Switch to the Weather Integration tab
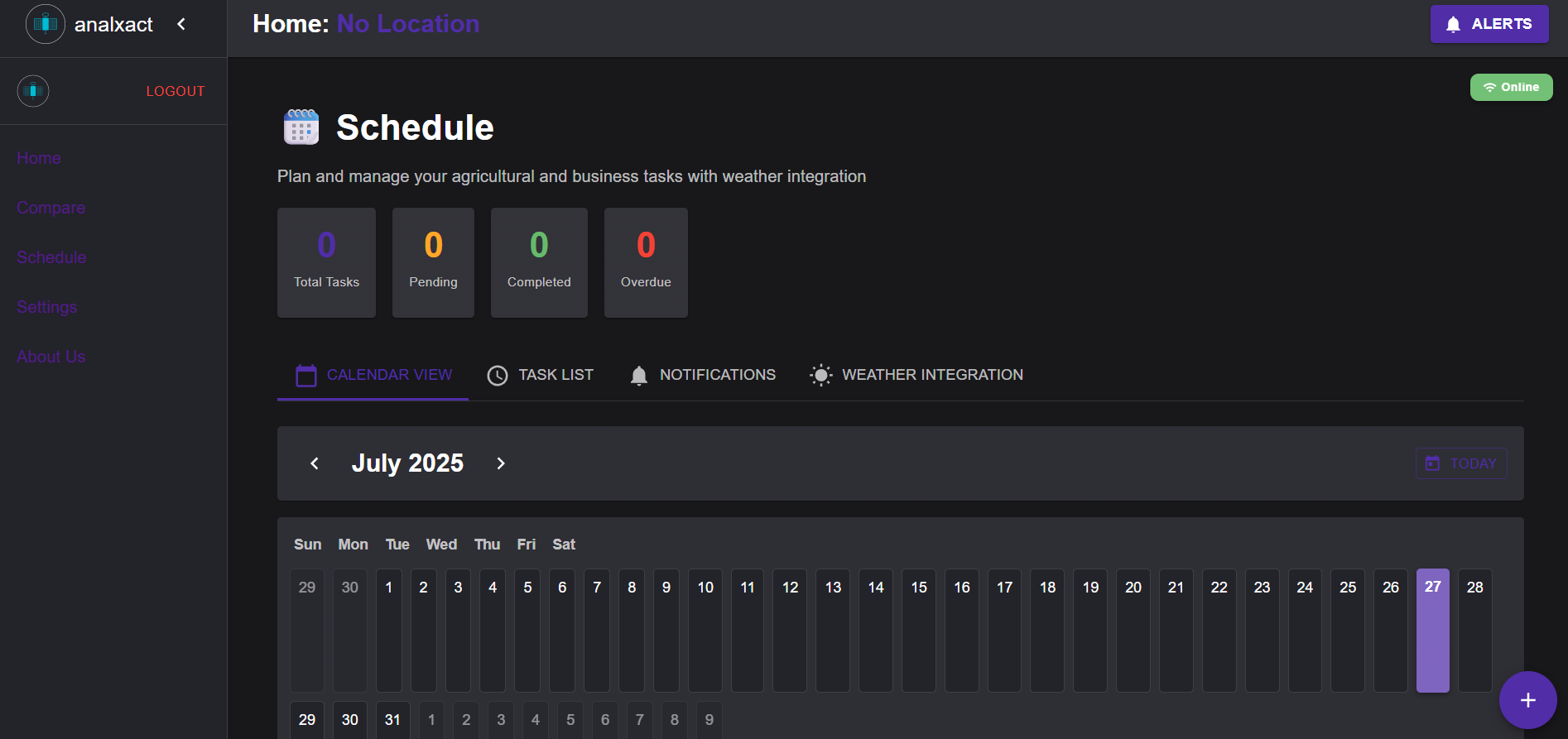The height and width of the screenshot is (739, 1568). coord(916,375)
